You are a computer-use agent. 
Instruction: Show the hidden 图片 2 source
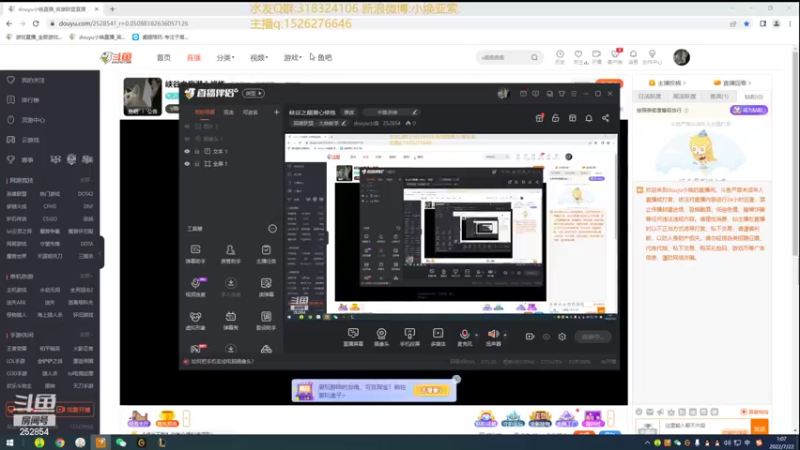[x=187, y=127]
